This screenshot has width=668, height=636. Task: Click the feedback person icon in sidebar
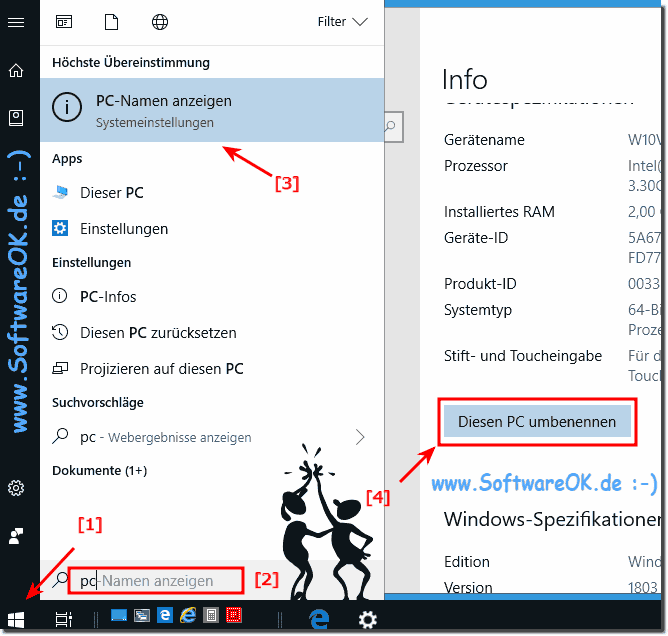point(16,536)
